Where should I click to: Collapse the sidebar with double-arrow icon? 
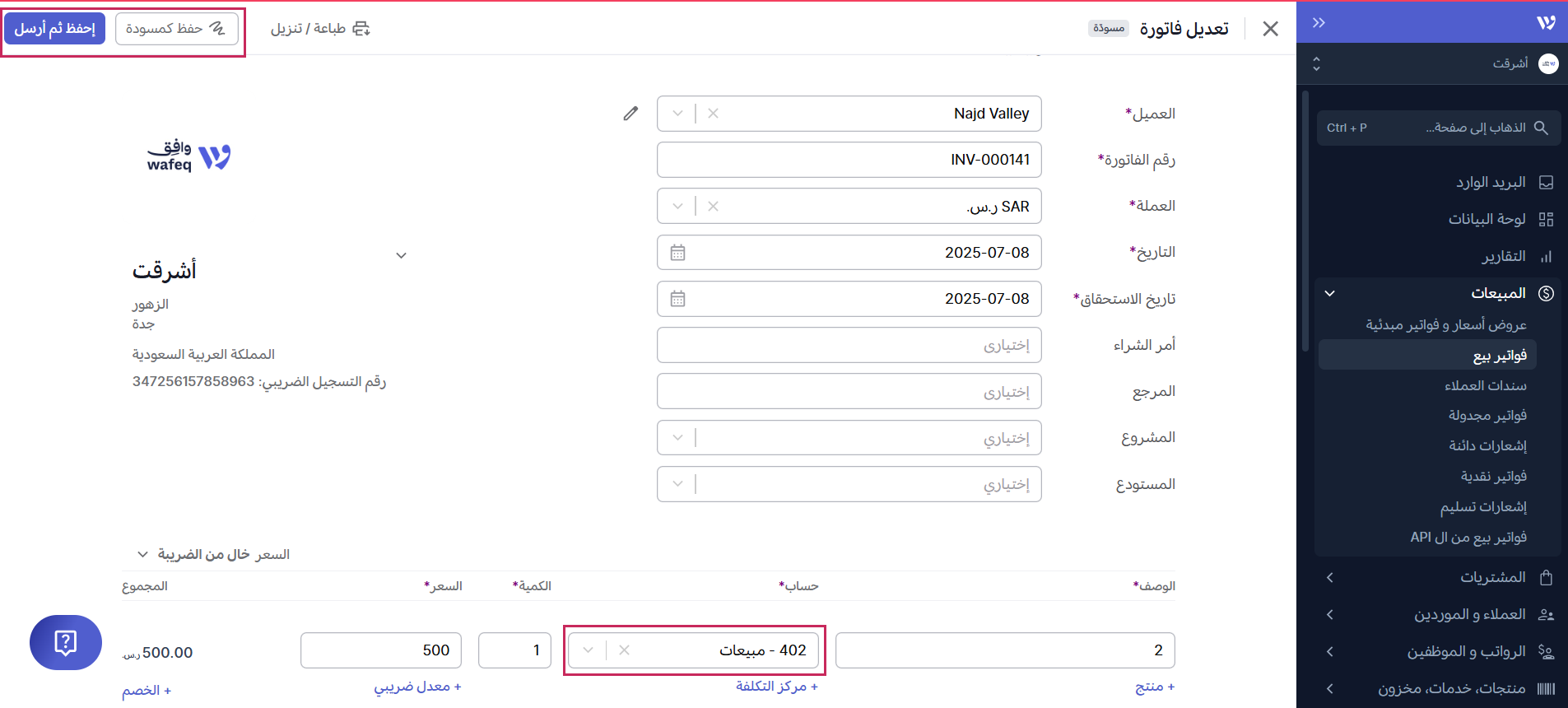(x=1319, y=22)
